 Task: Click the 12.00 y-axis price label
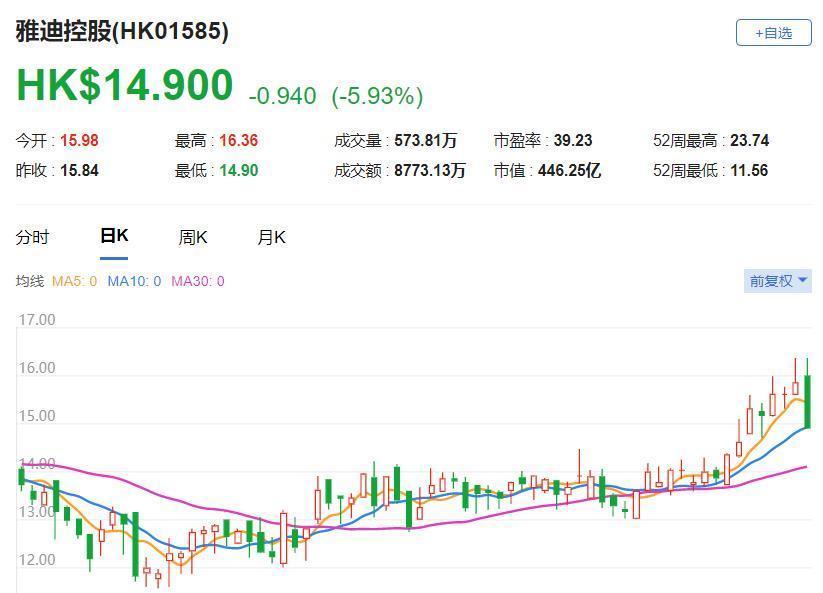coord(37,560)
